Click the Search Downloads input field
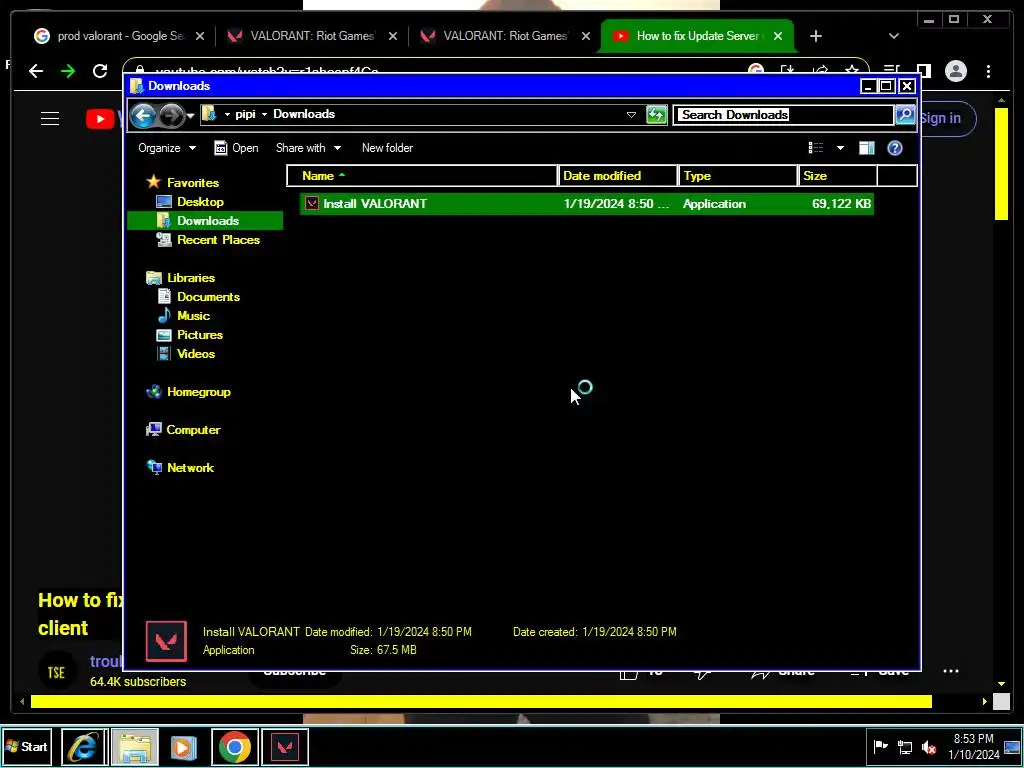The image size is (1024, 768). click(783, 115)
